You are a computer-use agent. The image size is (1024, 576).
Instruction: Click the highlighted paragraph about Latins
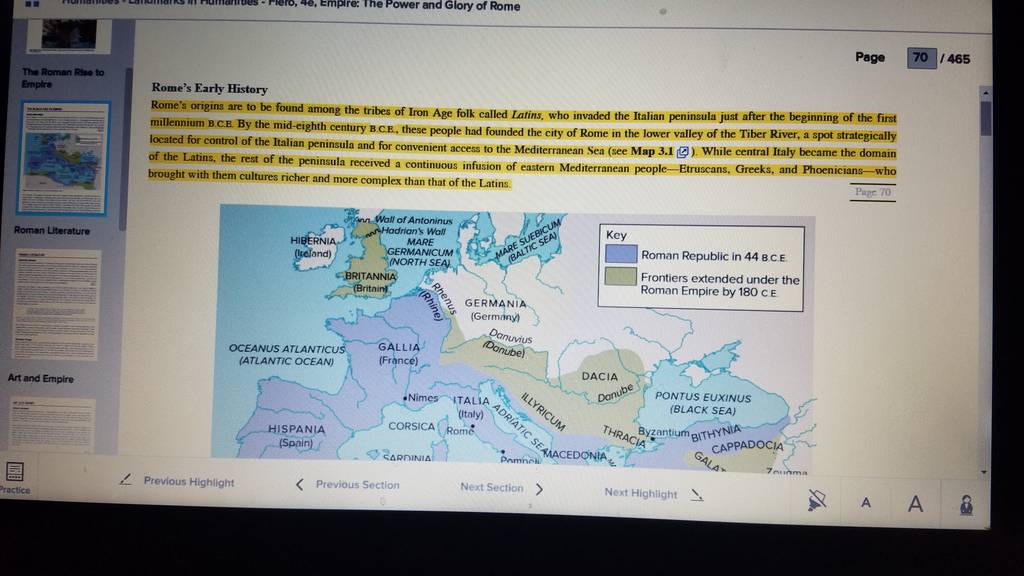pos(522,144)
